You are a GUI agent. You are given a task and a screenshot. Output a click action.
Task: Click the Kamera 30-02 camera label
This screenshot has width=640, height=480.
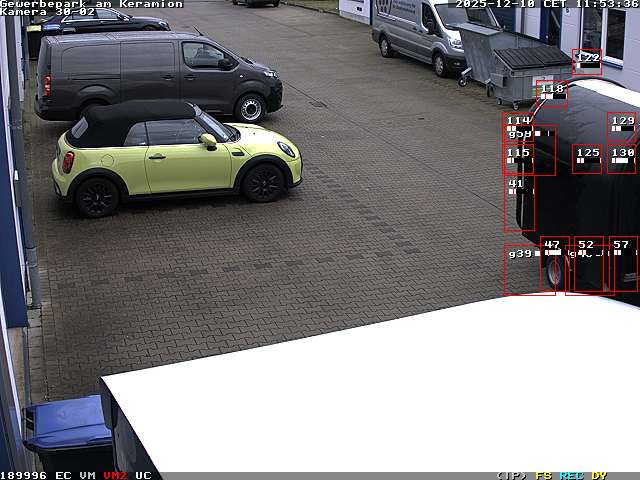click(x=48, y=12)
